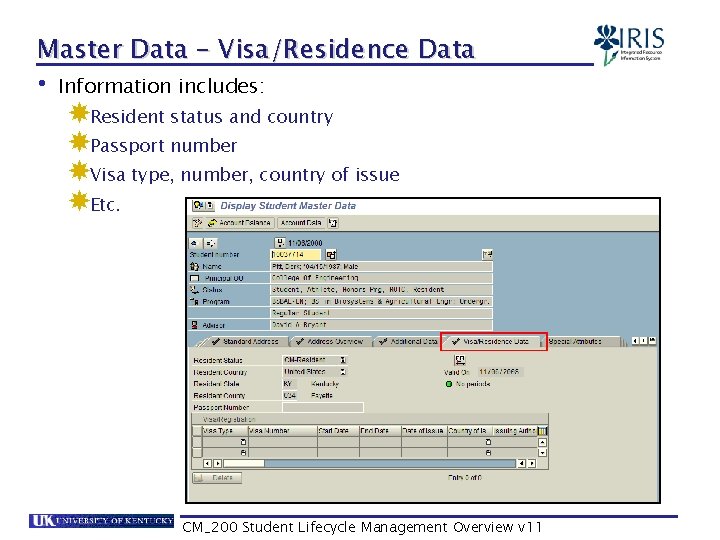Screen dimensions: 720x540
Task: Open Country of Issue search help in second row
Action: (488, 453)
